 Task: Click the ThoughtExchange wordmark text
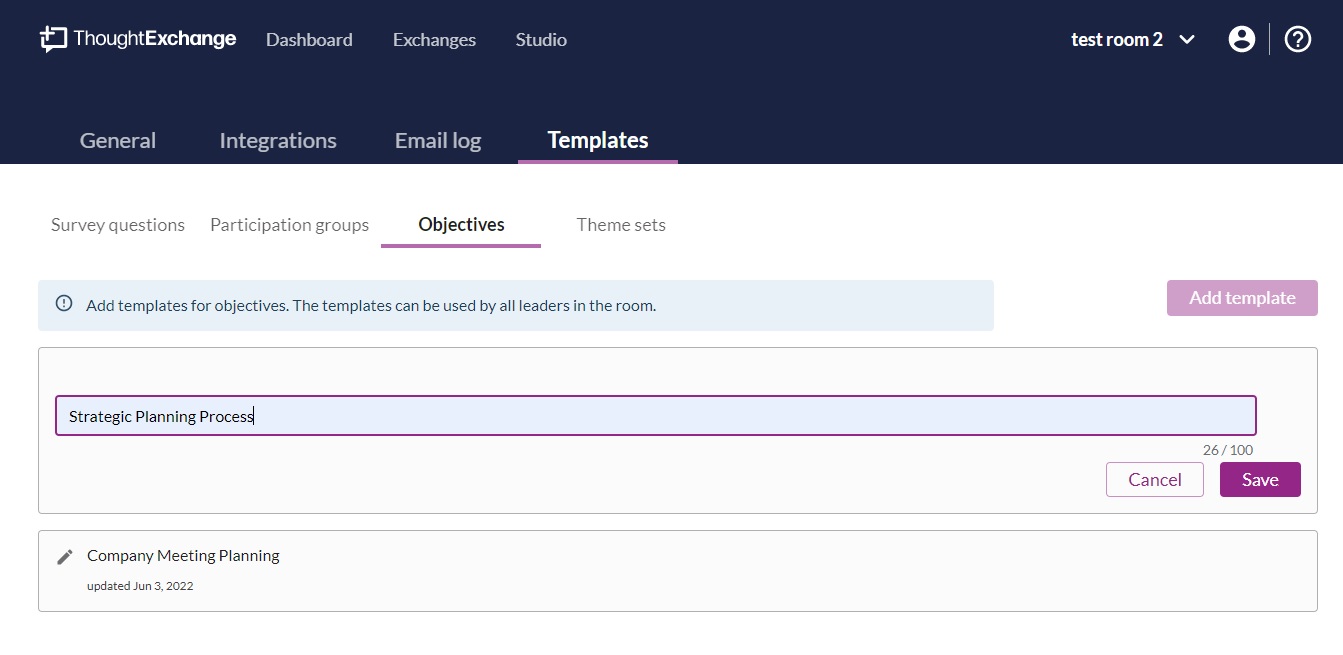[155, 39]
